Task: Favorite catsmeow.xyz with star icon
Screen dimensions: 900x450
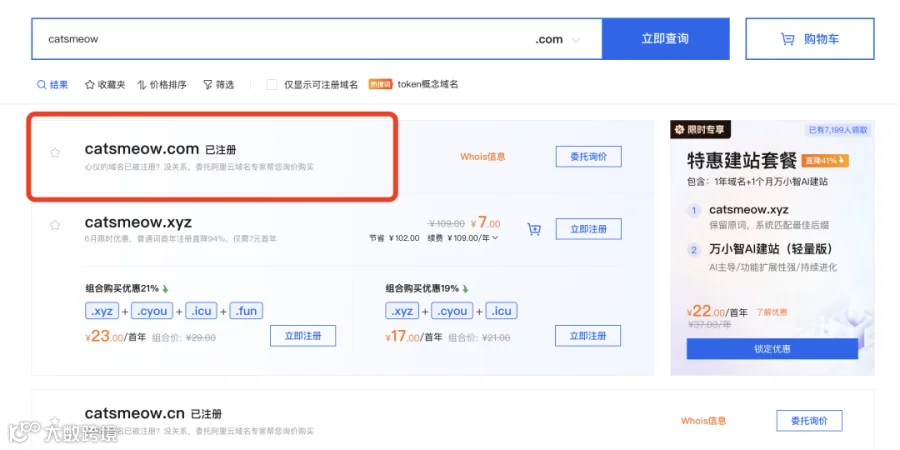Action: [x=55, y=225]
